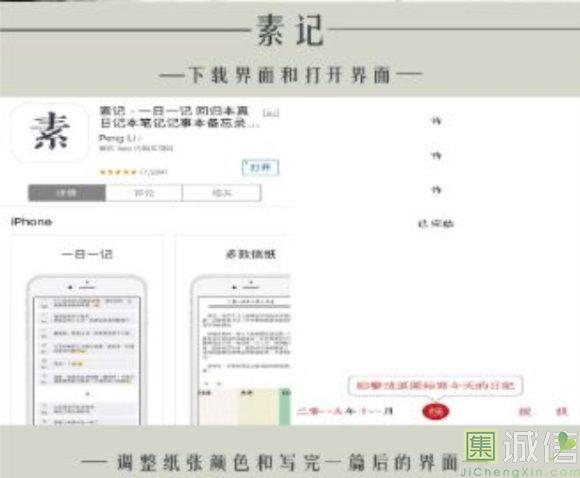Screen dimensions: 580x478
Task: Click the red tooltip bubble about today's diary
Action: pos(435,386)
